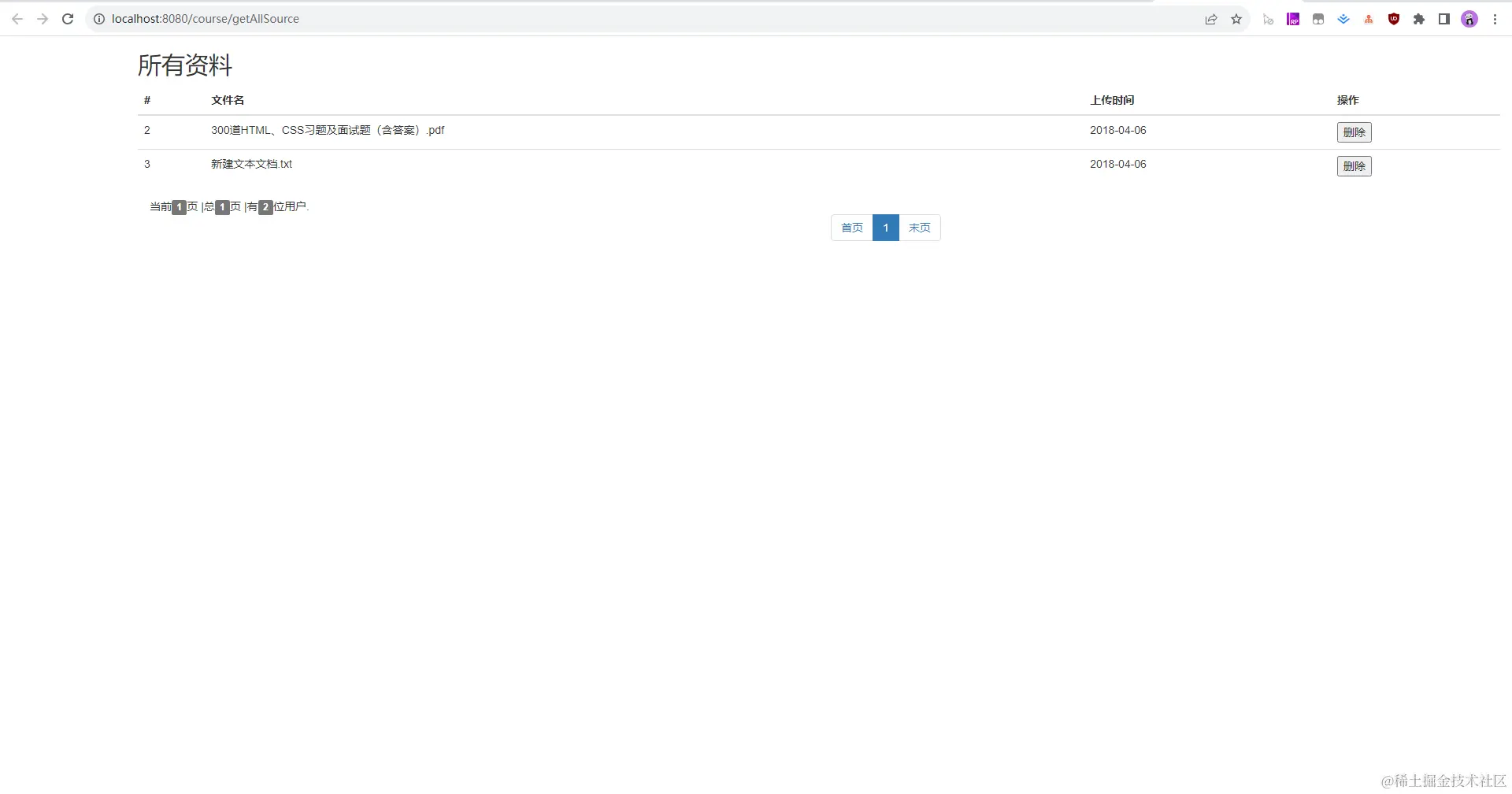Open the blue layered extension icon

point(1343,19)
